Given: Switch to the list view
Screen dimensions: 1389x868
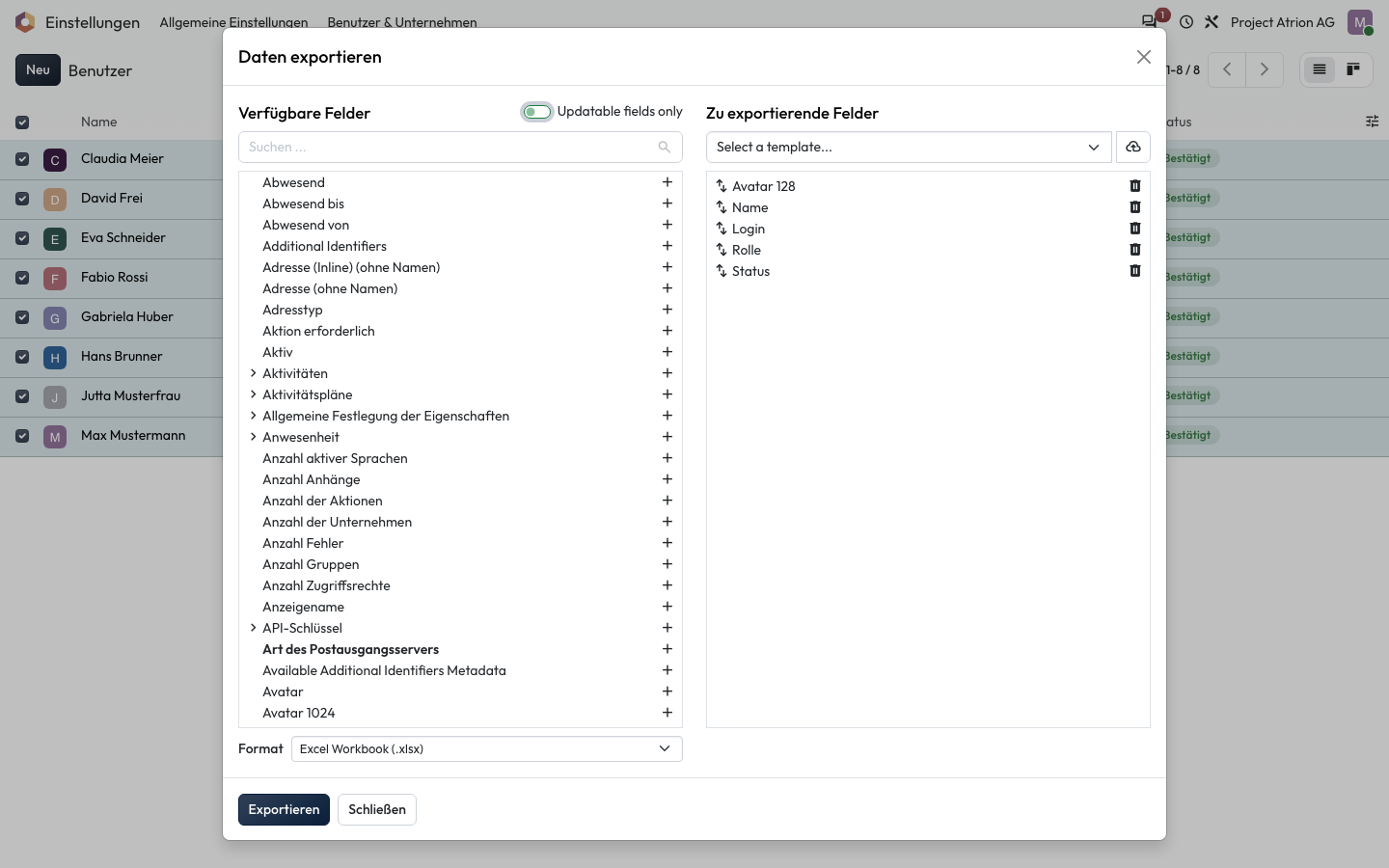Looking at the screenshot, I should [1320, 69].
